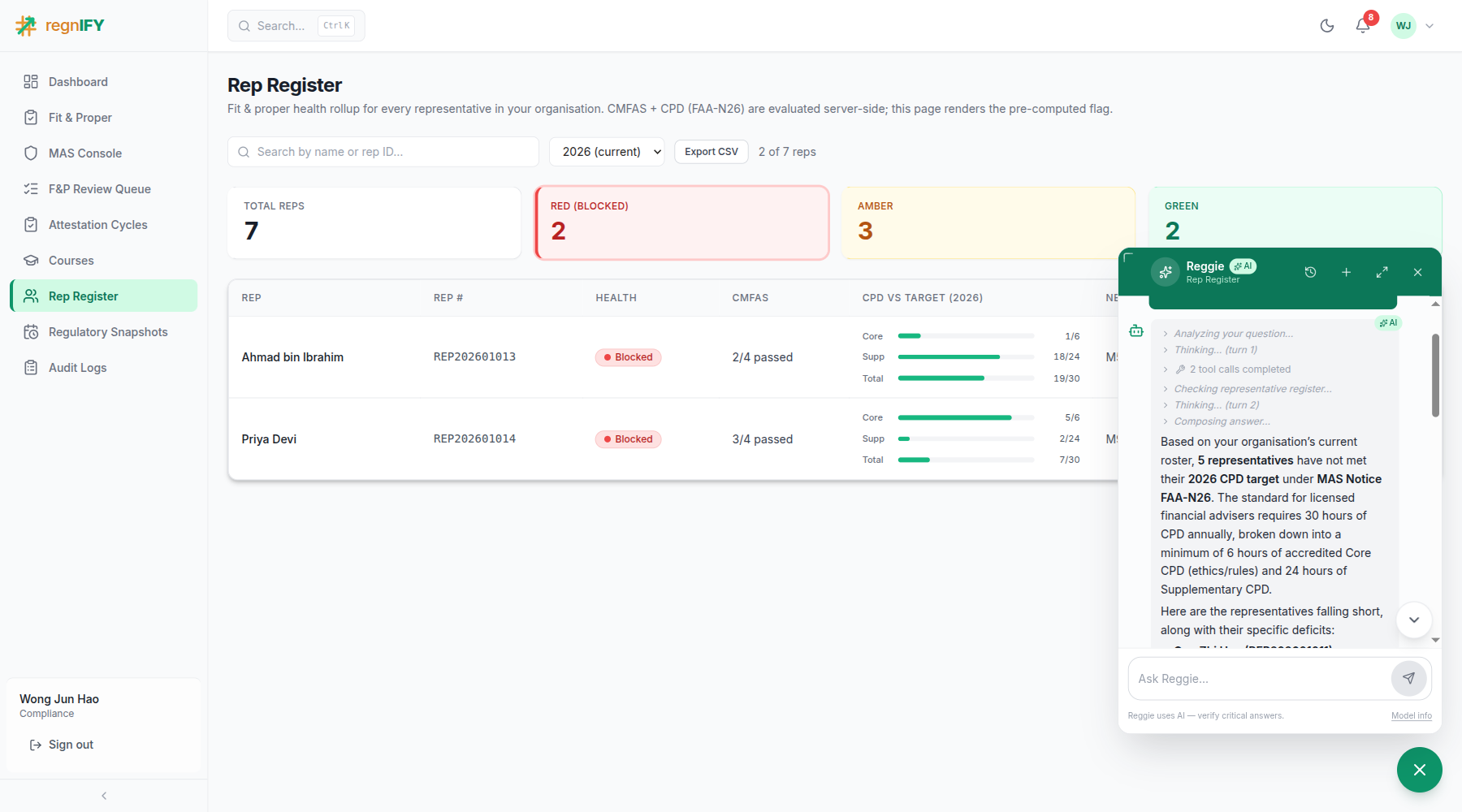
Task: Open the 2026 (current) year dropdown
Action: pos(607,152)
